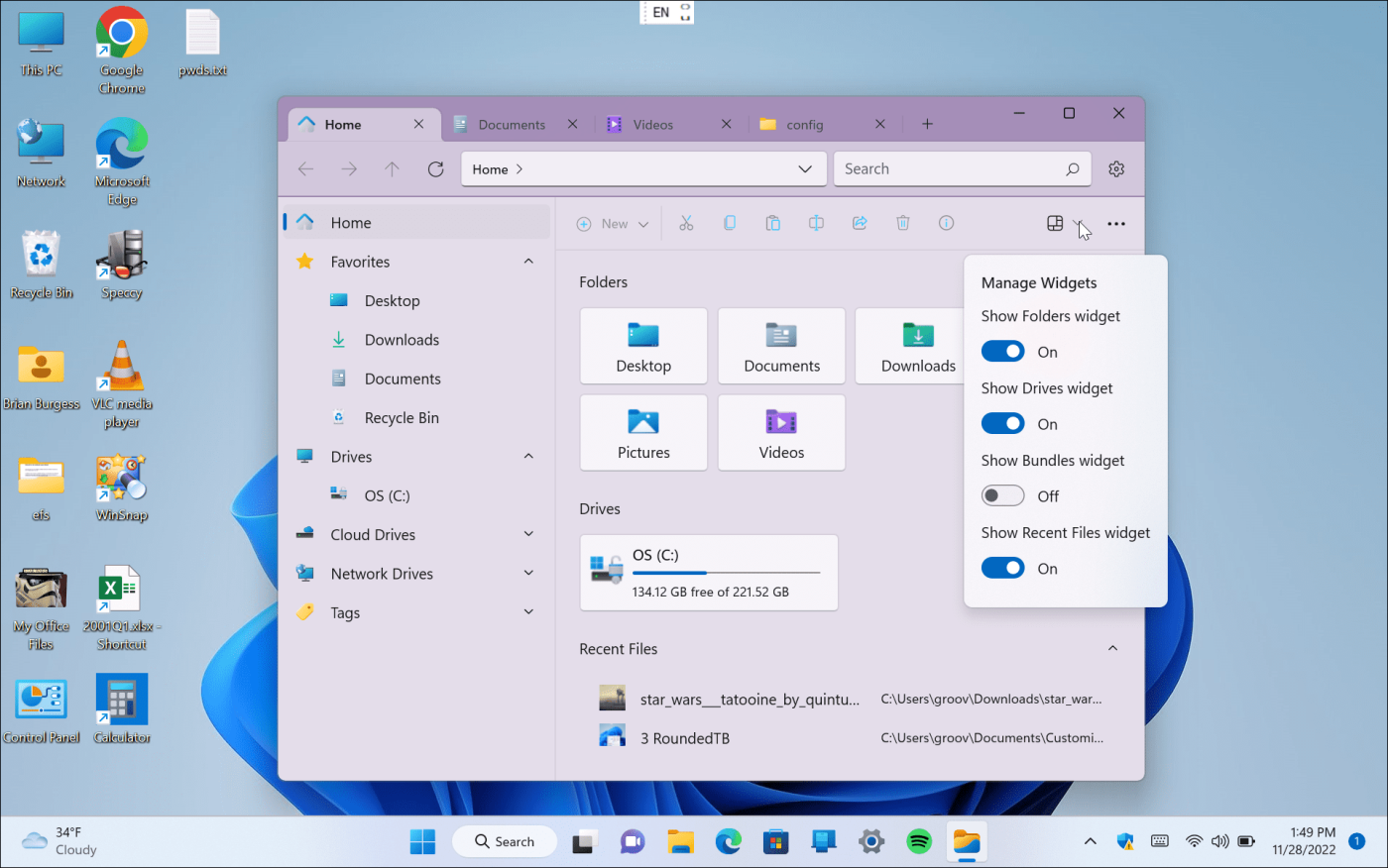Open Spotify from the taskbar
This screenshot has width=1388, height=868.
pyautogui.click(x=919, y=842)
